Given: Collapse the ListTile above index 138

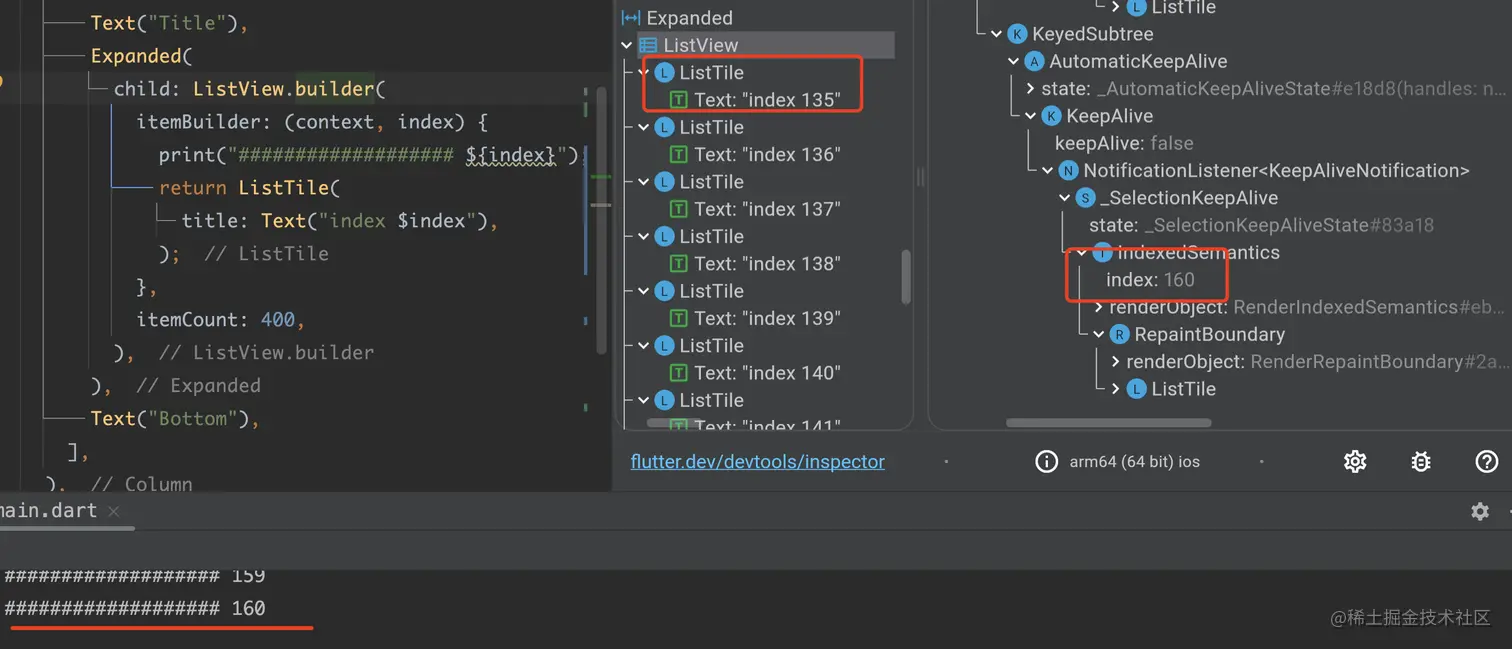Looking at the screenshot, I should [644, 236].
